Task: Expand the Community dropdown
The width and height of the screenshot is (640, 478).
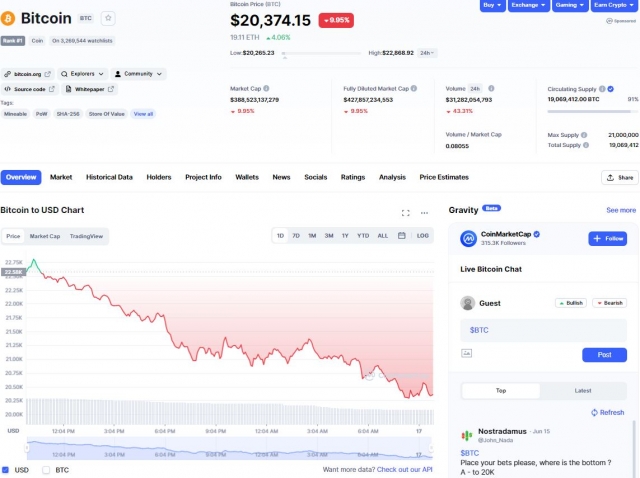Action: (x=138, y=74)
